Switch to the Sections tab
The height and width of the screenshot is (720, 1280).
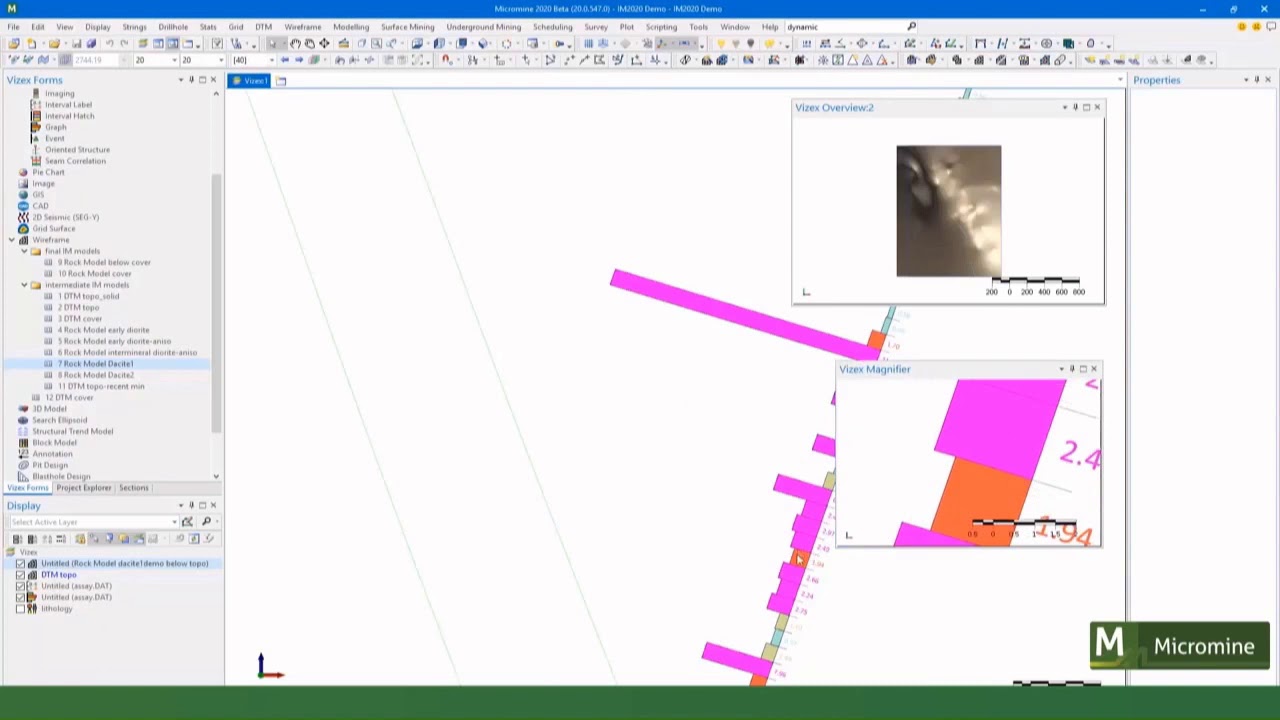coord(133,488)
